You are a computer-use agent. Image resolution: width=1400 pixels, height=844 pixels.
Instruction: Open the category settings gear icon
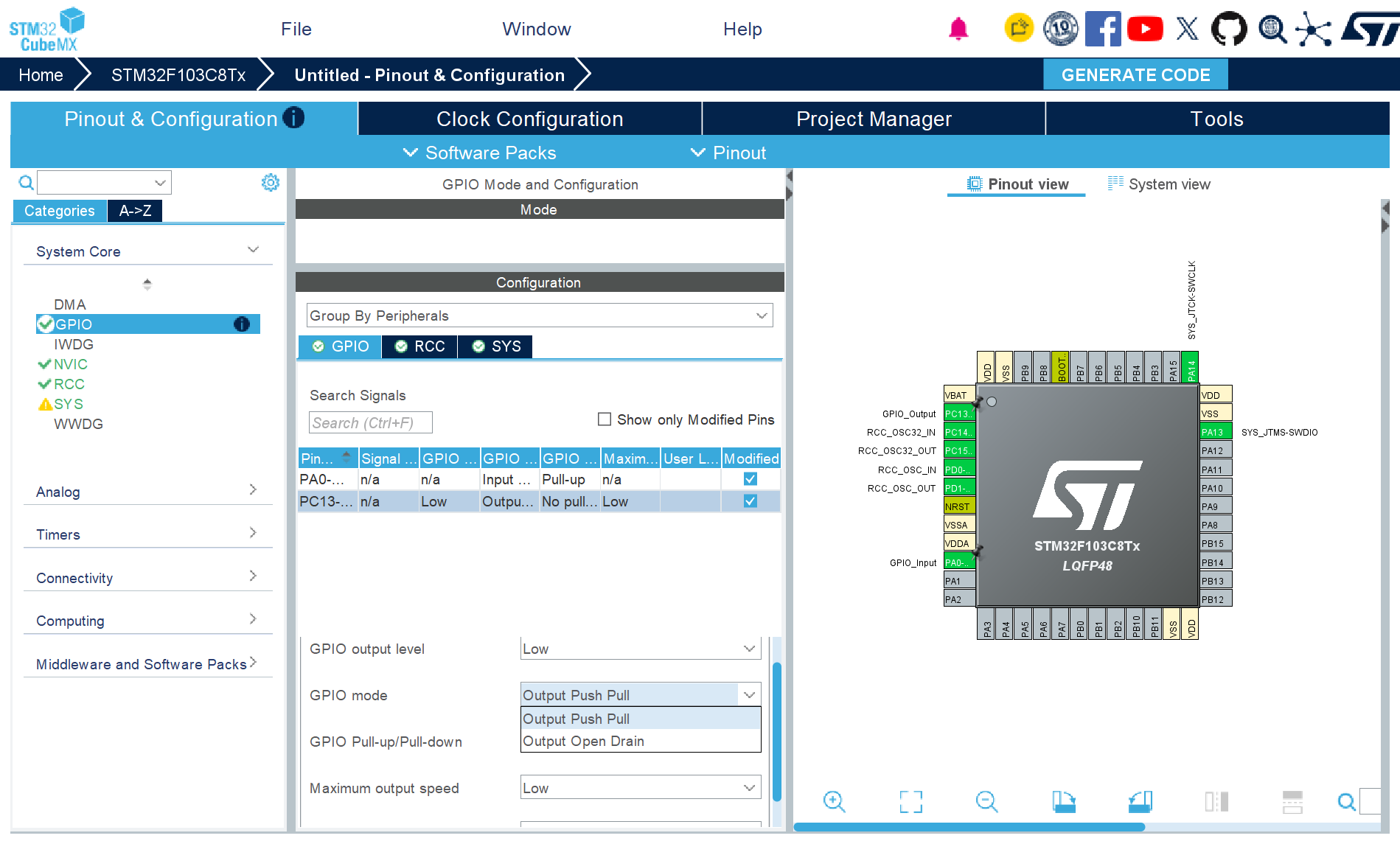pos(271,182)
